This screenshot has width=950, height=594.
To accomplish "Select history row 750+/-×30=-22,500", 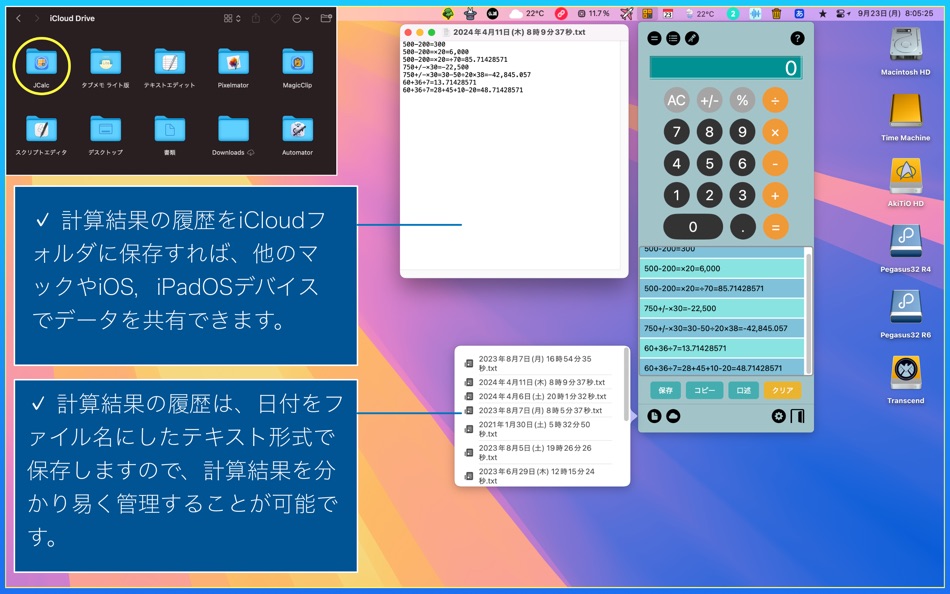I will click(722, 309).
